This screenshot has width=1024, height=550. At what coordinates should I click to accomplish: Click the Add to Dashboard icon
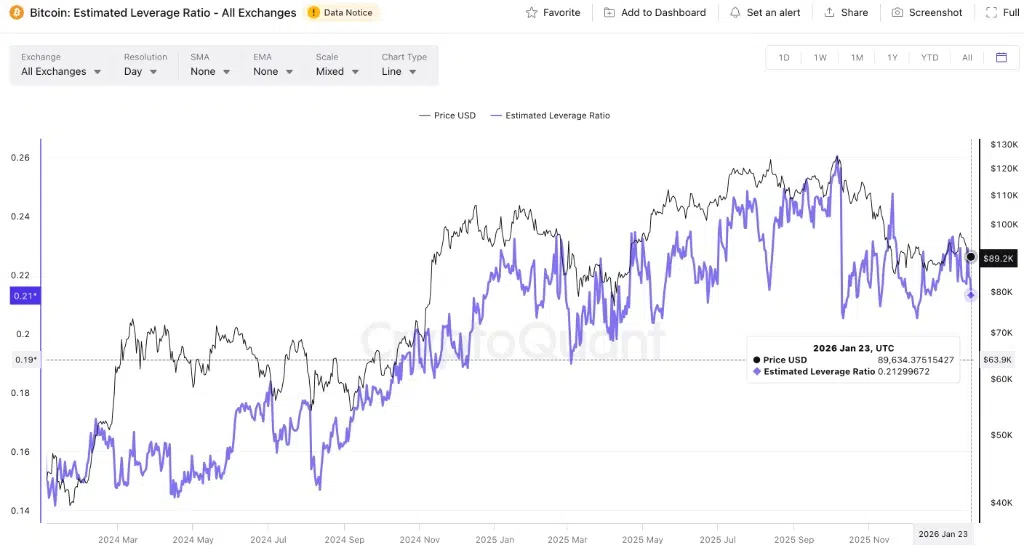610,13
